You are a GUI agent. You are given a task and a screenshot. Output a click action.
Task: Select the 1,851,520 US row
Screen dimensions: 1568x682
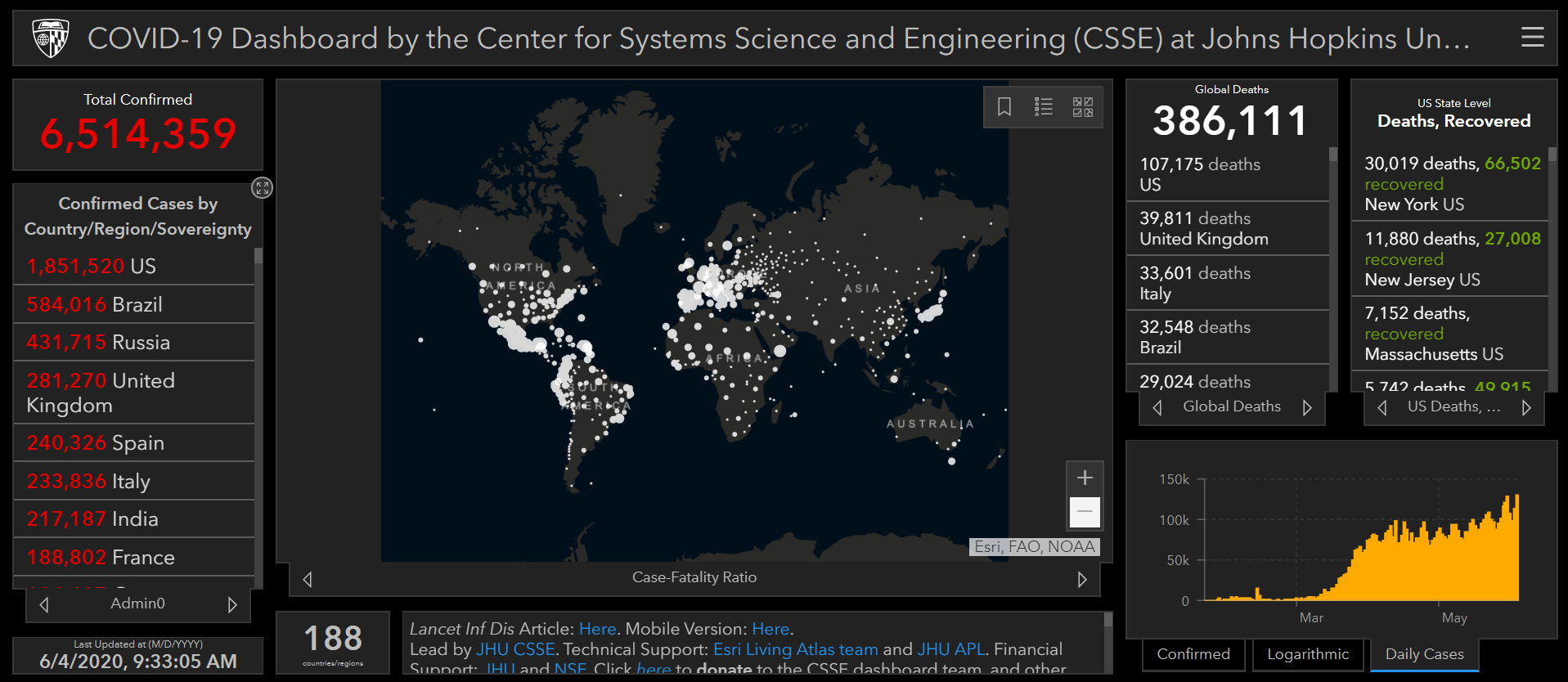tap(134, 266)
